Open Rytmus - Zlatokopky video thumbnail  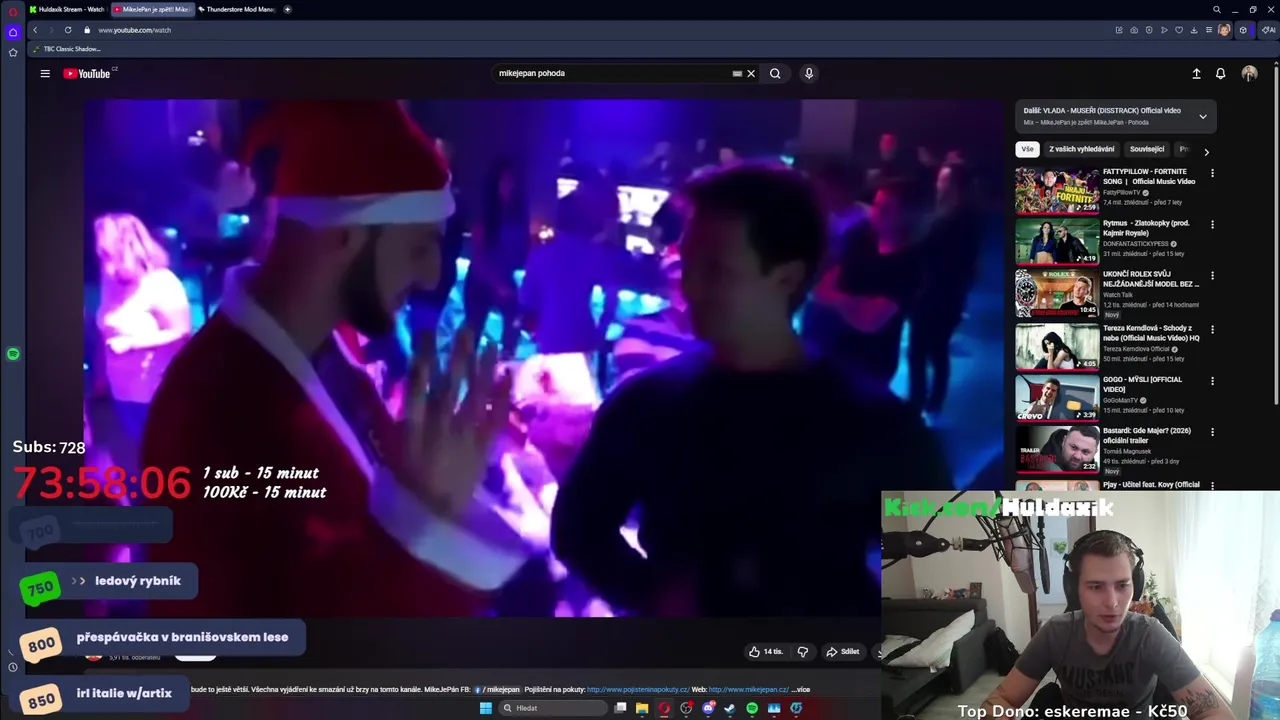click(x=1057, y=241)
